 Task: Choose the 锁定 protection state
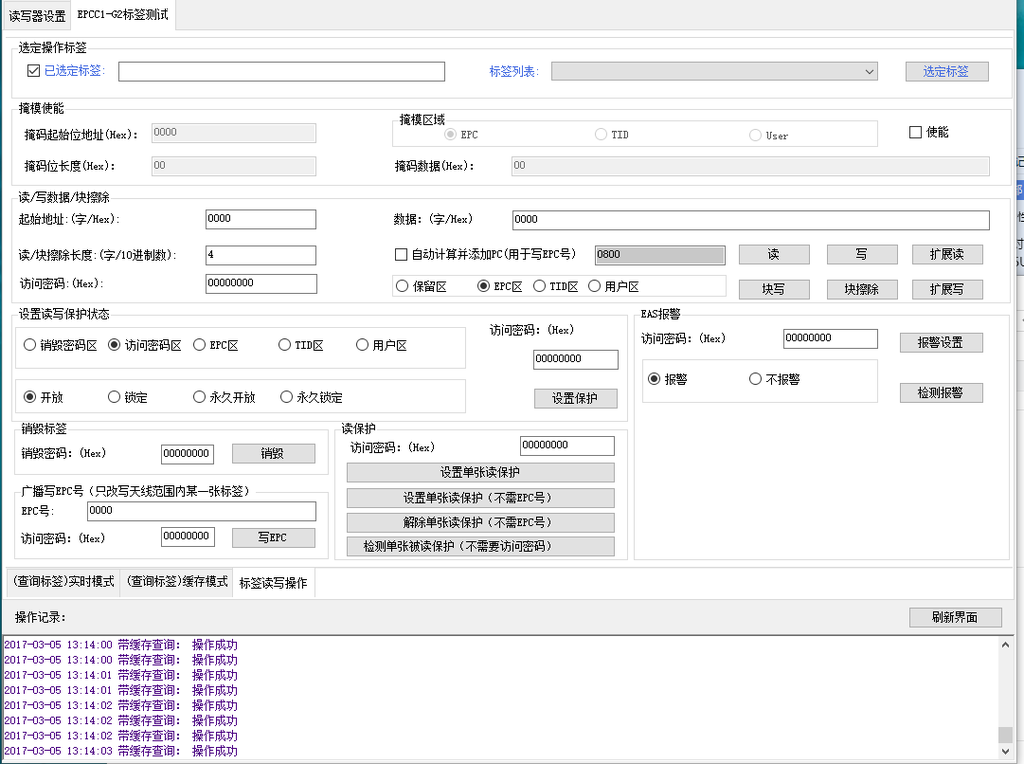[114, 397]
